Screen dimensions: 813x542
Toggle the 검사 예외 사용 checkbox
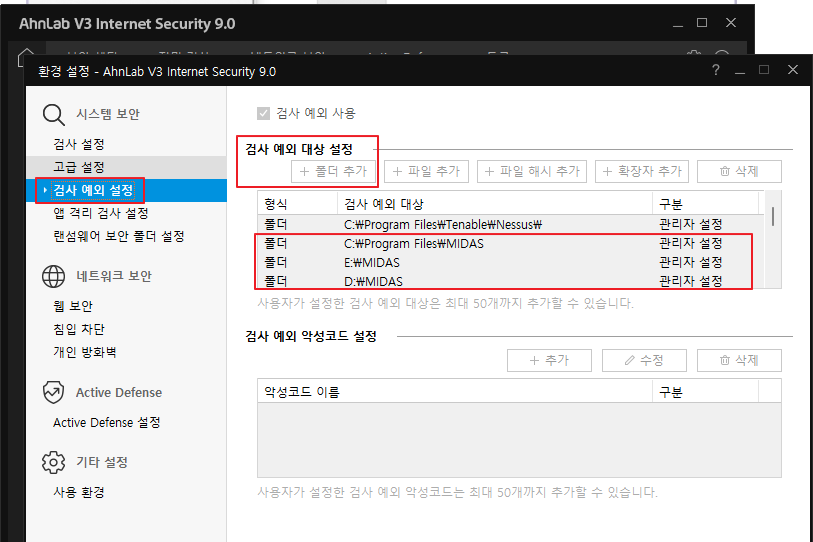click(x=263, y=113)
